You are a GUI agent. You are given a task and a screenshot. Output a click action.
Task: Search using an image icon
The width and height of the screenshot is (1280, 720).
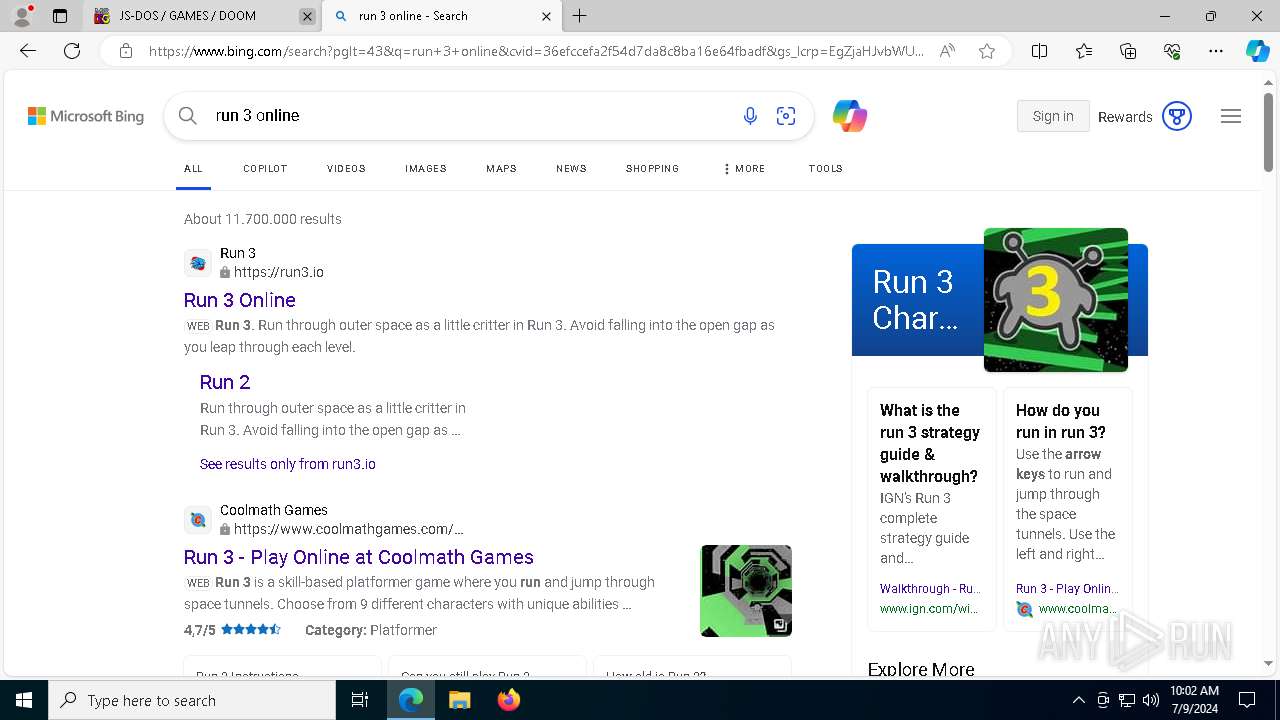point(786,116)
